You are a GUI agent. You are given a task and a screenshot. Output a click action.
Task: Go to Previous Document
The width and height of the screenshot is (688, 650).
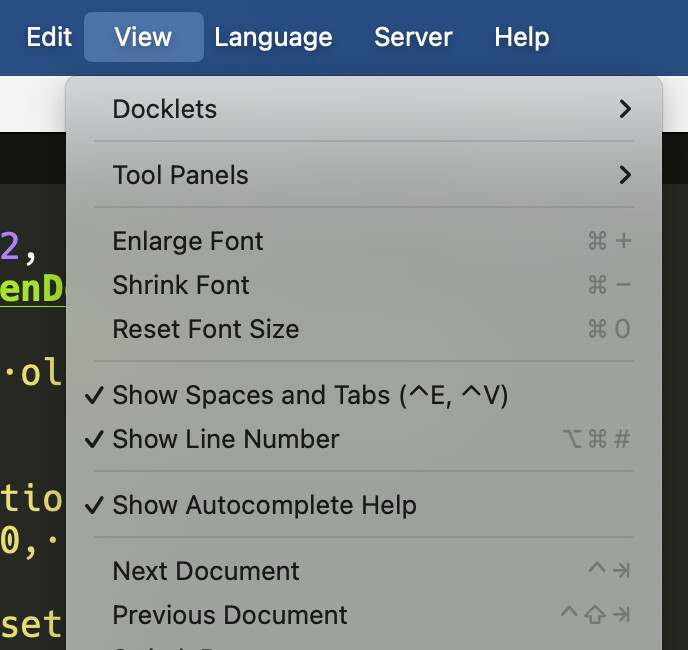(x=230, y=615)
